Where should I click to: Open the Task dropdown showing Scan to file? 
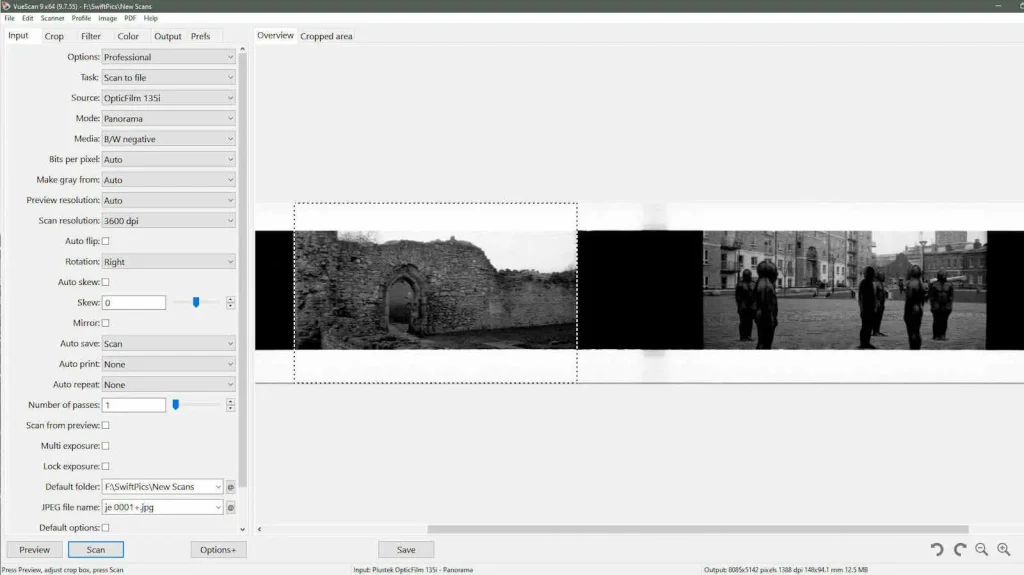[168, 77]
